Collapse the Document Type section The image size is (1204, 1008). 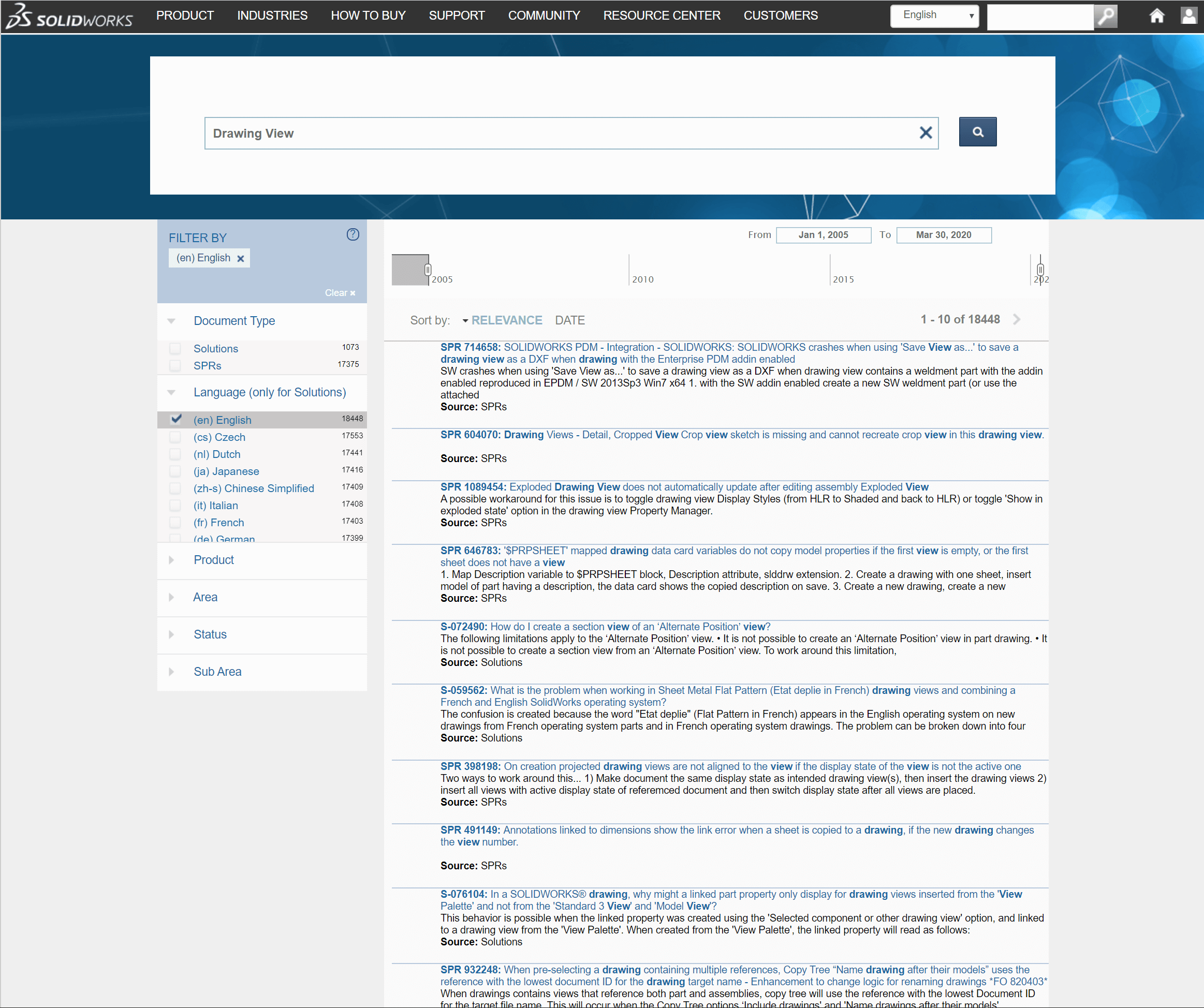click(171, 321)
